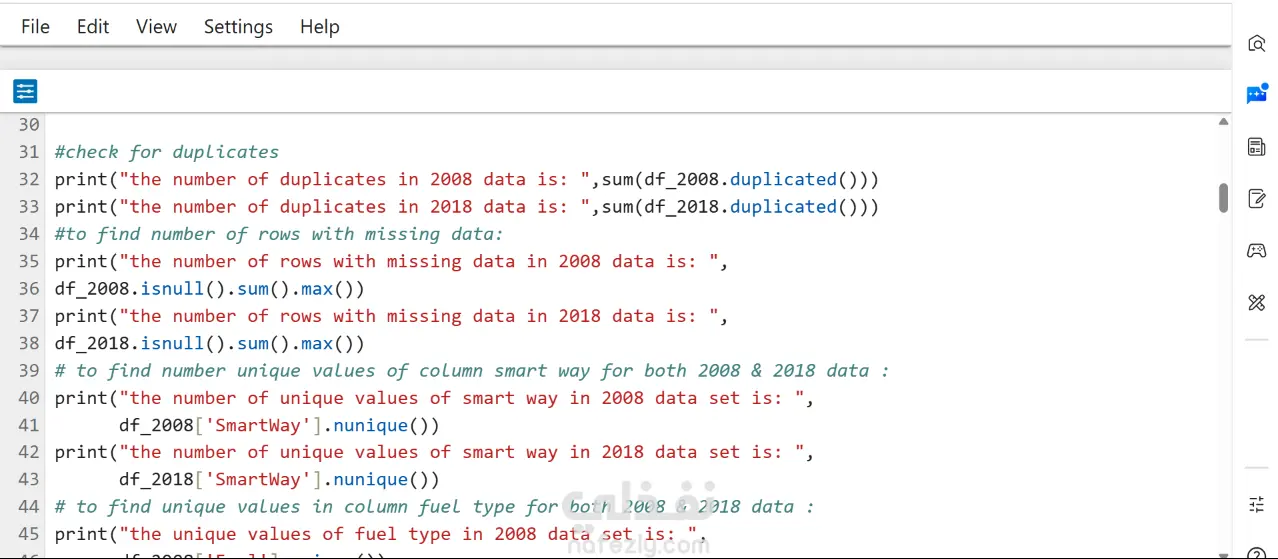The image size is (1278, 559).
Task: Click line 35 missing data 2008 print statement
Action: (392, 261)
